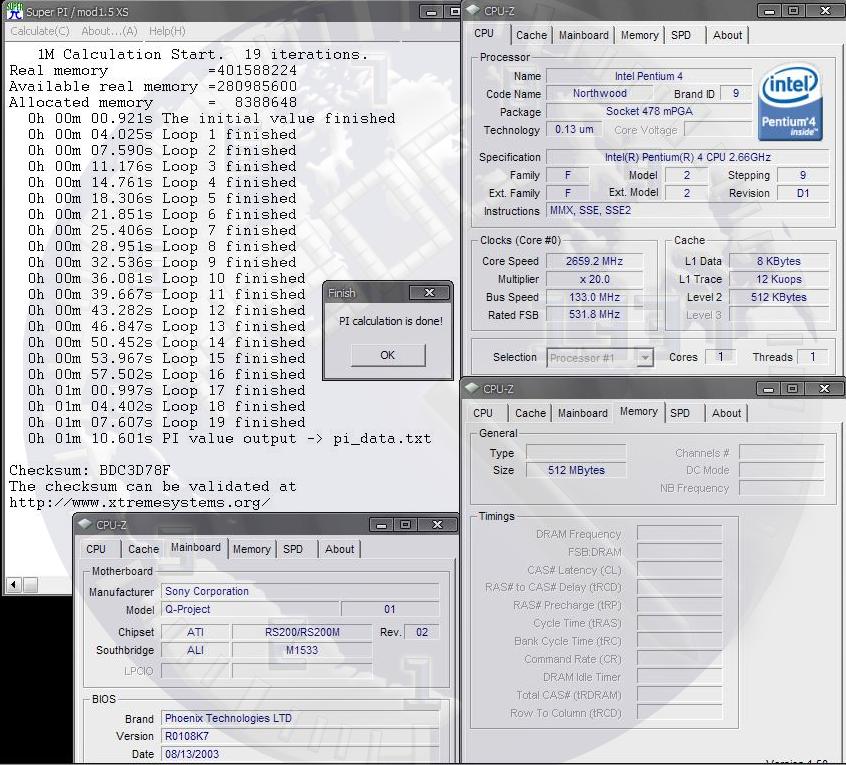Click the processor Name field 'Intel Pentium 4'
The height and width of the screenshot is (765, 846).
point(649,76)
